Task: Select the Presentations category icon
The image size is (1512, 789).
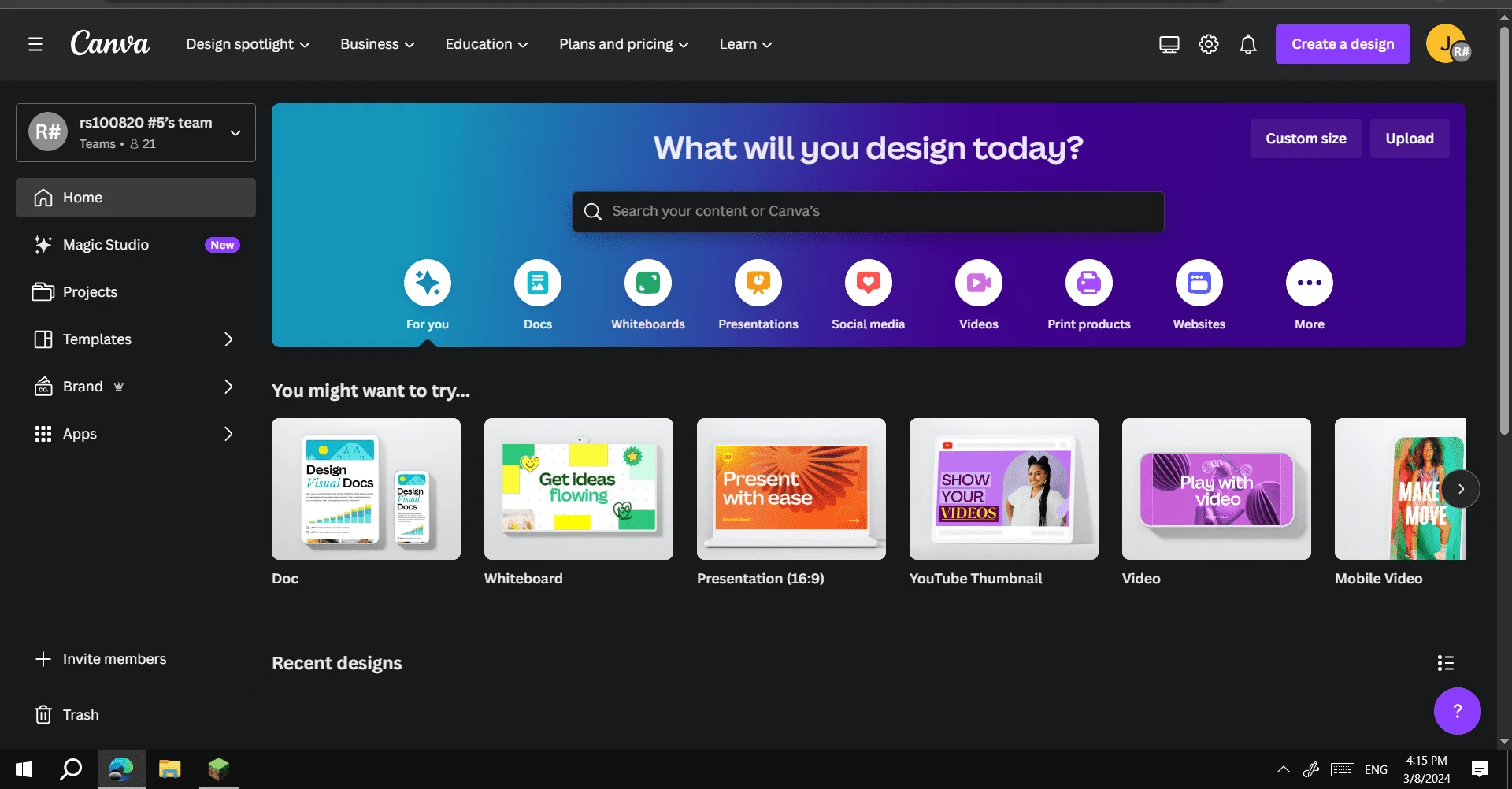Action: pos(758,283)
